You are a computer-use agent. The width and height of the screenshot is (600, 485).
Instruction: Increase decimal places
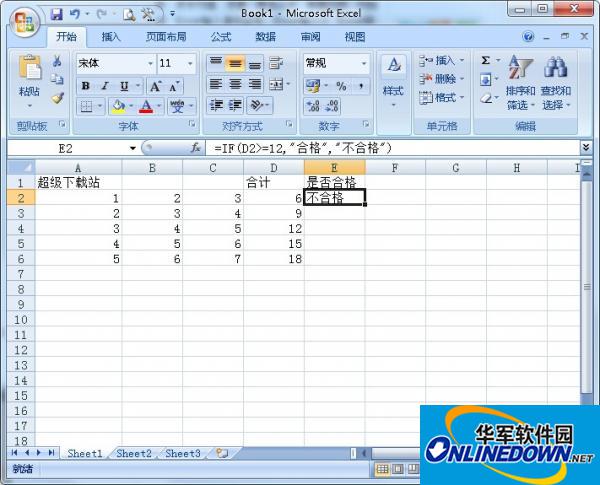tap(313, 106)
